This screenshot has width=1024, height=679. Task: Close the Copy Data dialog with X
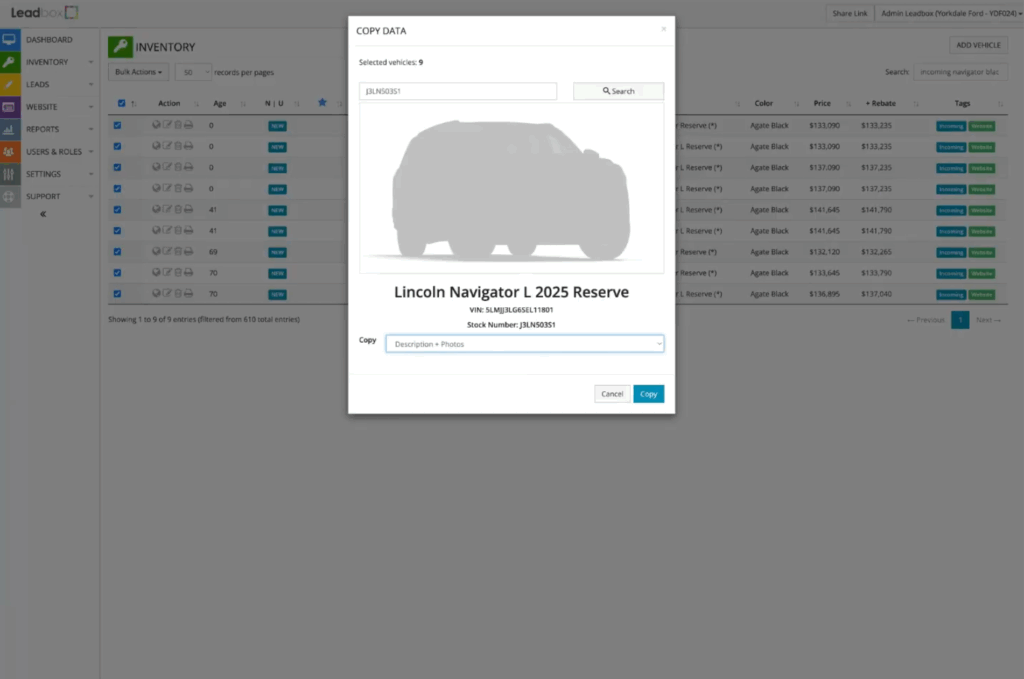664,29
